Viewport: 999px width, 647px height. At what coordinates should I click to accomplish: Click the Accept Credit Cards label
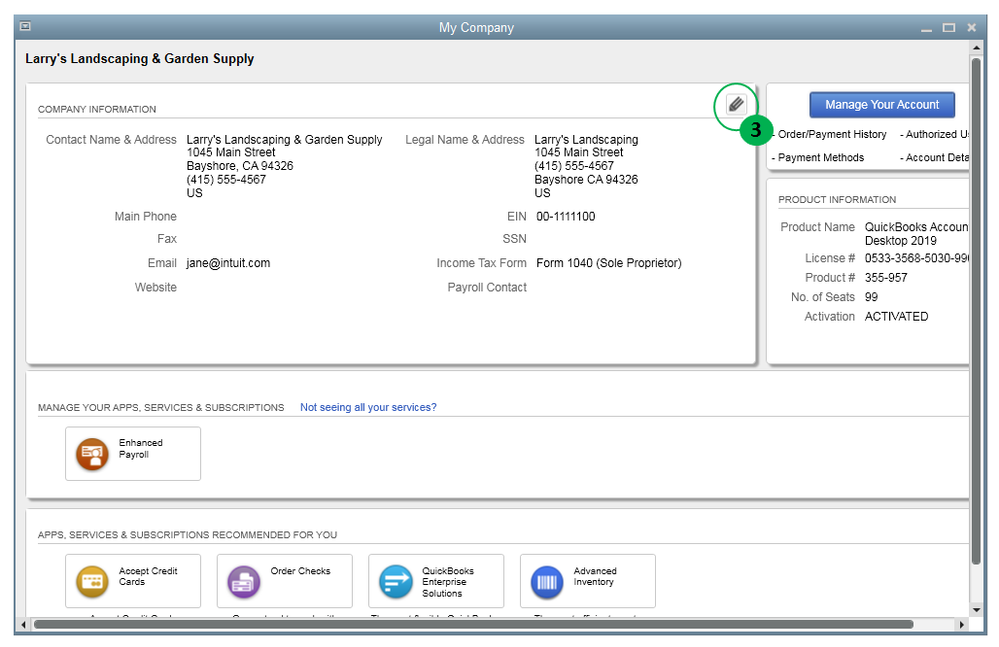click(148, 576)
